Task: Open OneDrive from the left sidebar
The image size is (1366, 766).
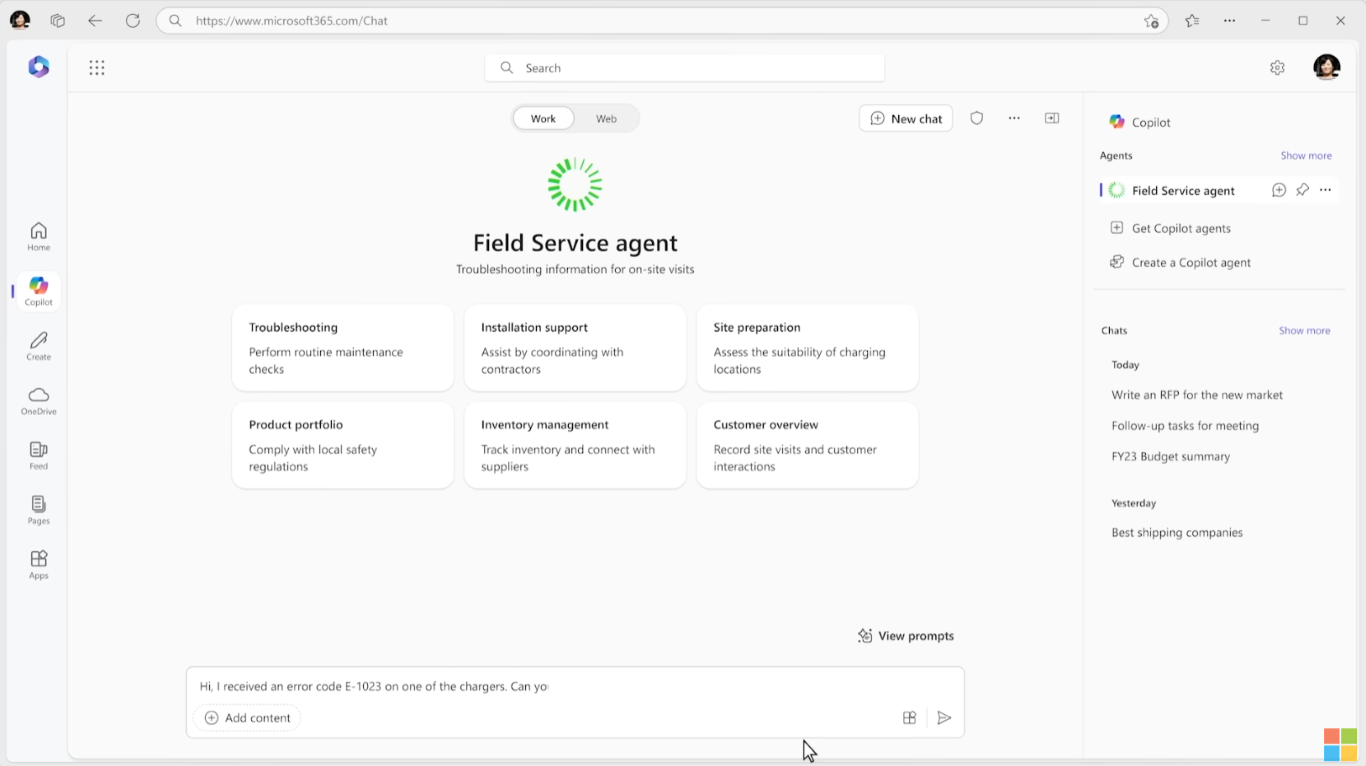Action: coord(37,399)
